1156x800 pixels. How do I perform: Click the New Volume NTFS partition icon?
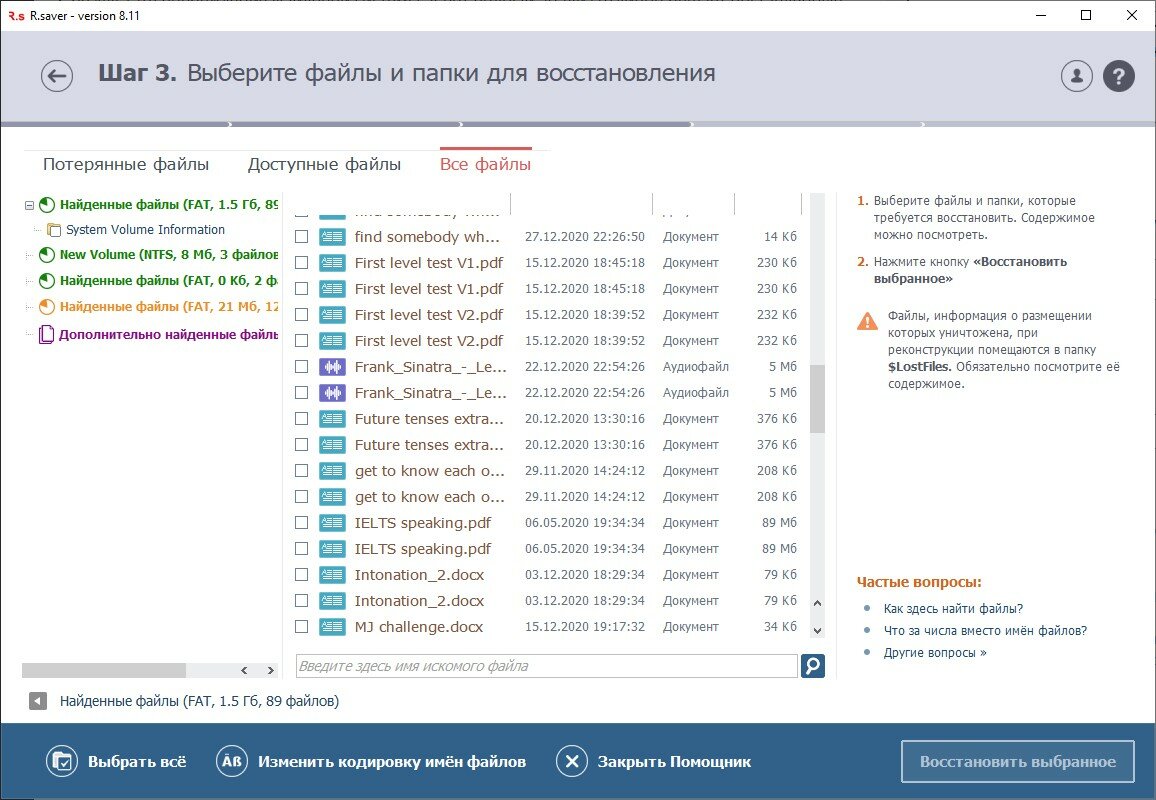pyautogui.click(x=47, y=255)
